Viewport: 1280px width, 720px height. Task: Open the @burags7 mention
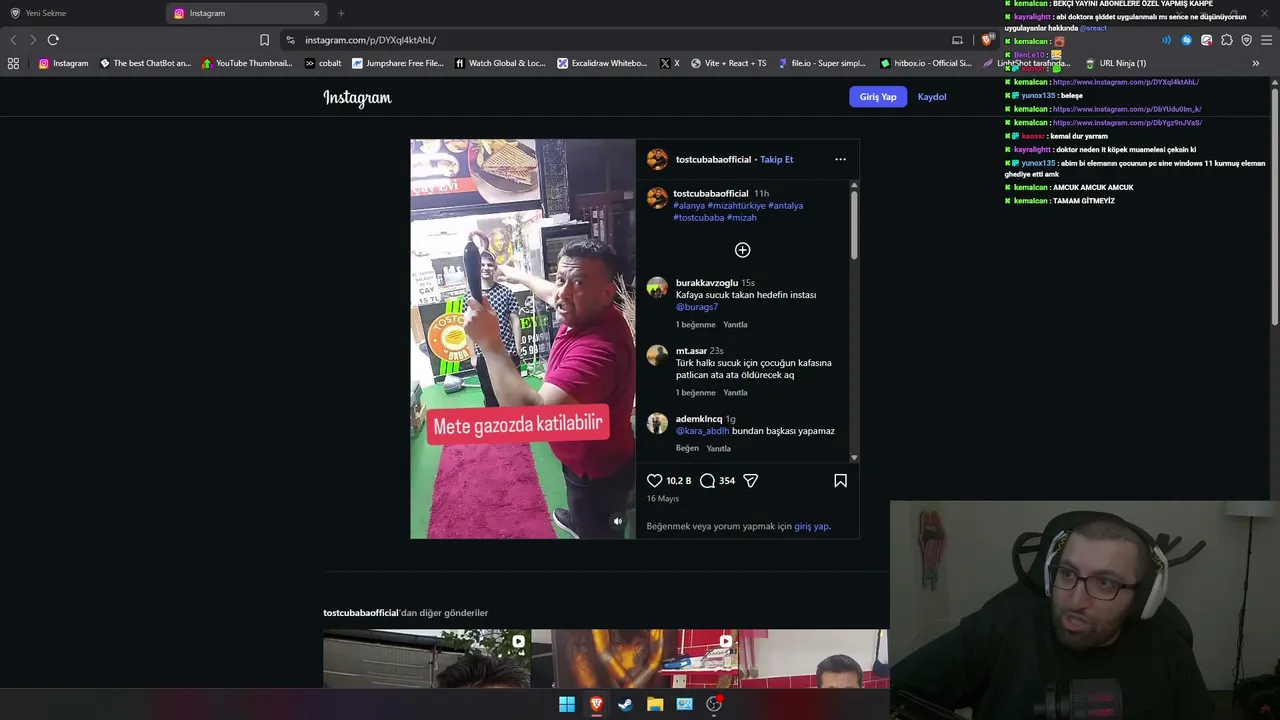pyautogui.click(x=697, y=307)
